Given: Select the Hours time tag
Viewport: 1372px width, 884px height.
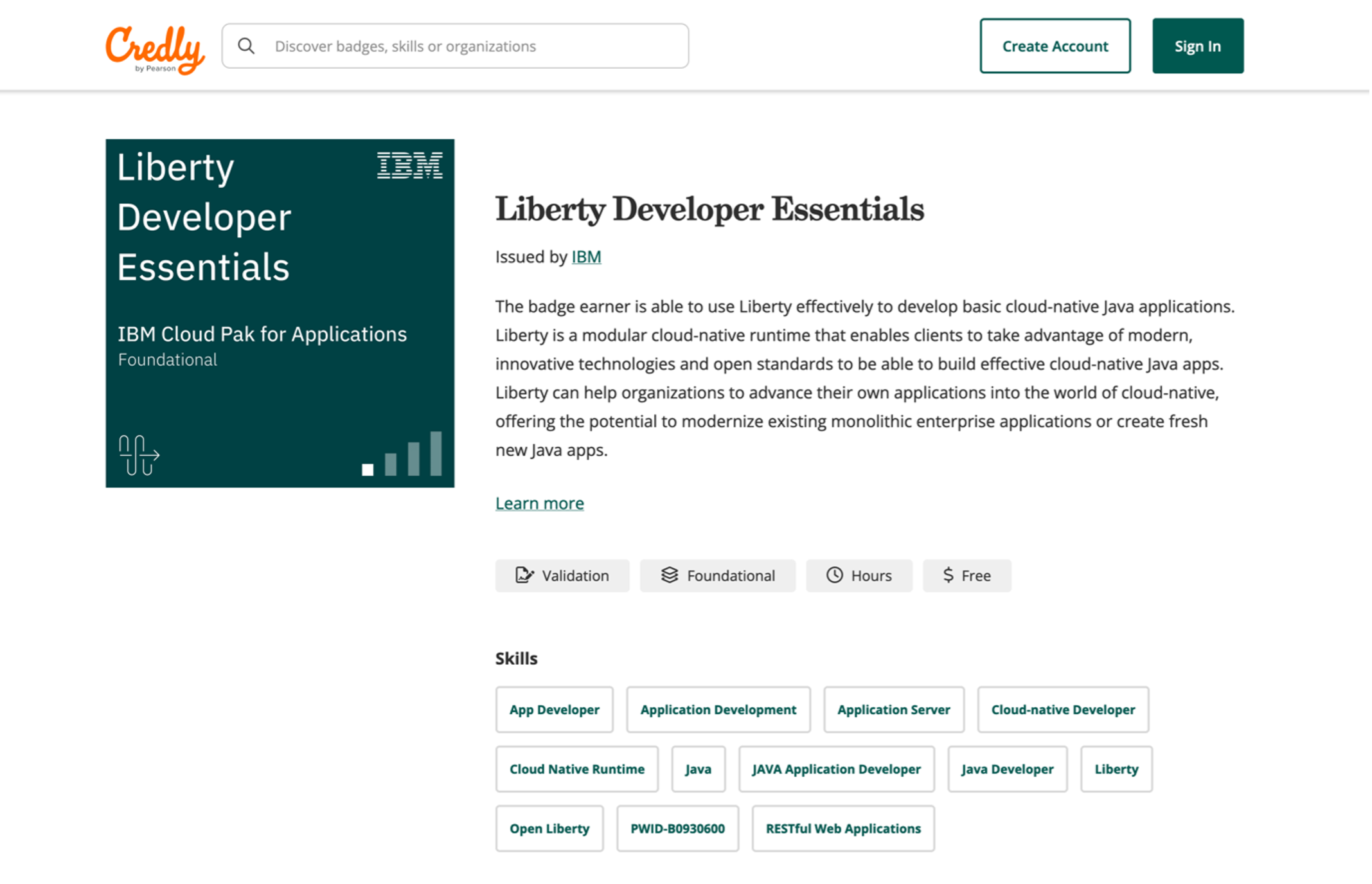Looking at the screenshot, I should 859,575.
